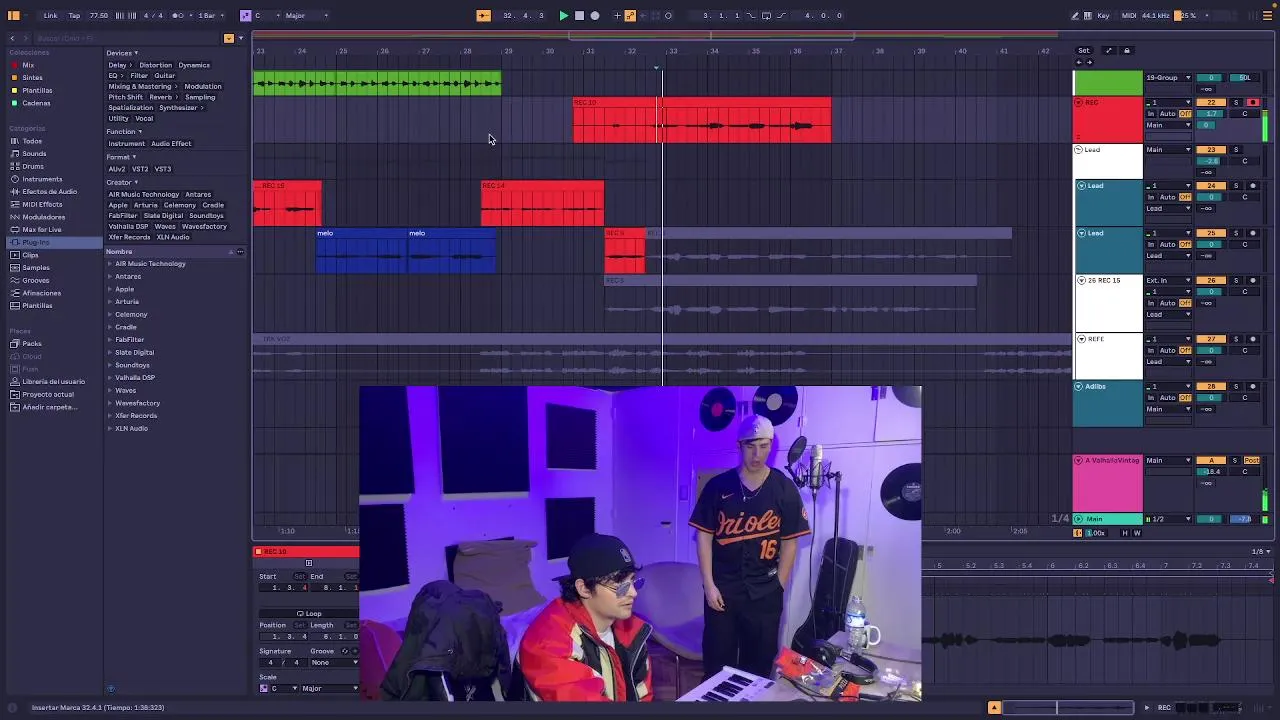Unfold the 26 REC 15 track
This screenshot has width=1280, height=720.
1081,280
